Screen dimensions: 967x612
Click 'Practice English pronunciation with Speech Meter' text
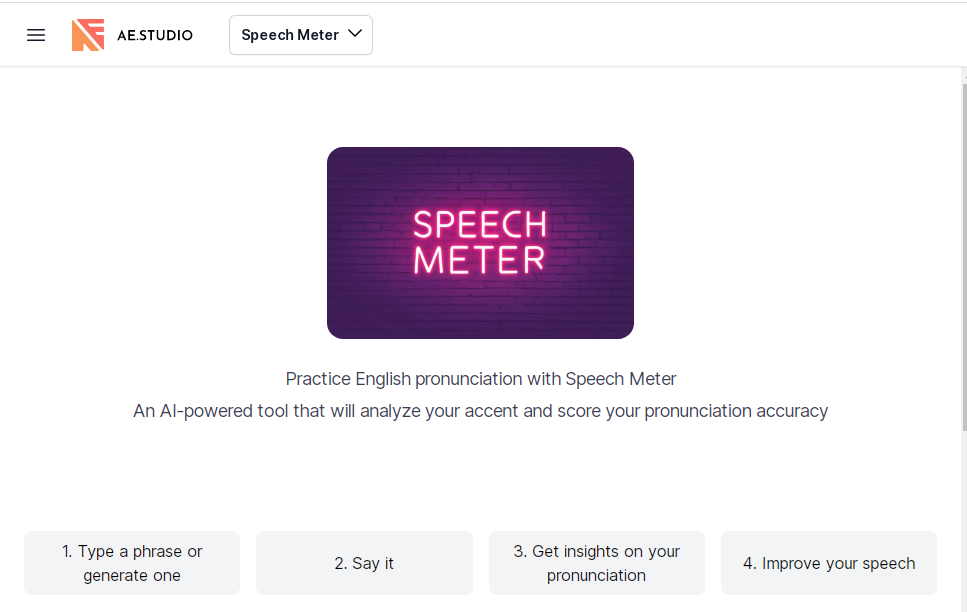tap(480, 379)
